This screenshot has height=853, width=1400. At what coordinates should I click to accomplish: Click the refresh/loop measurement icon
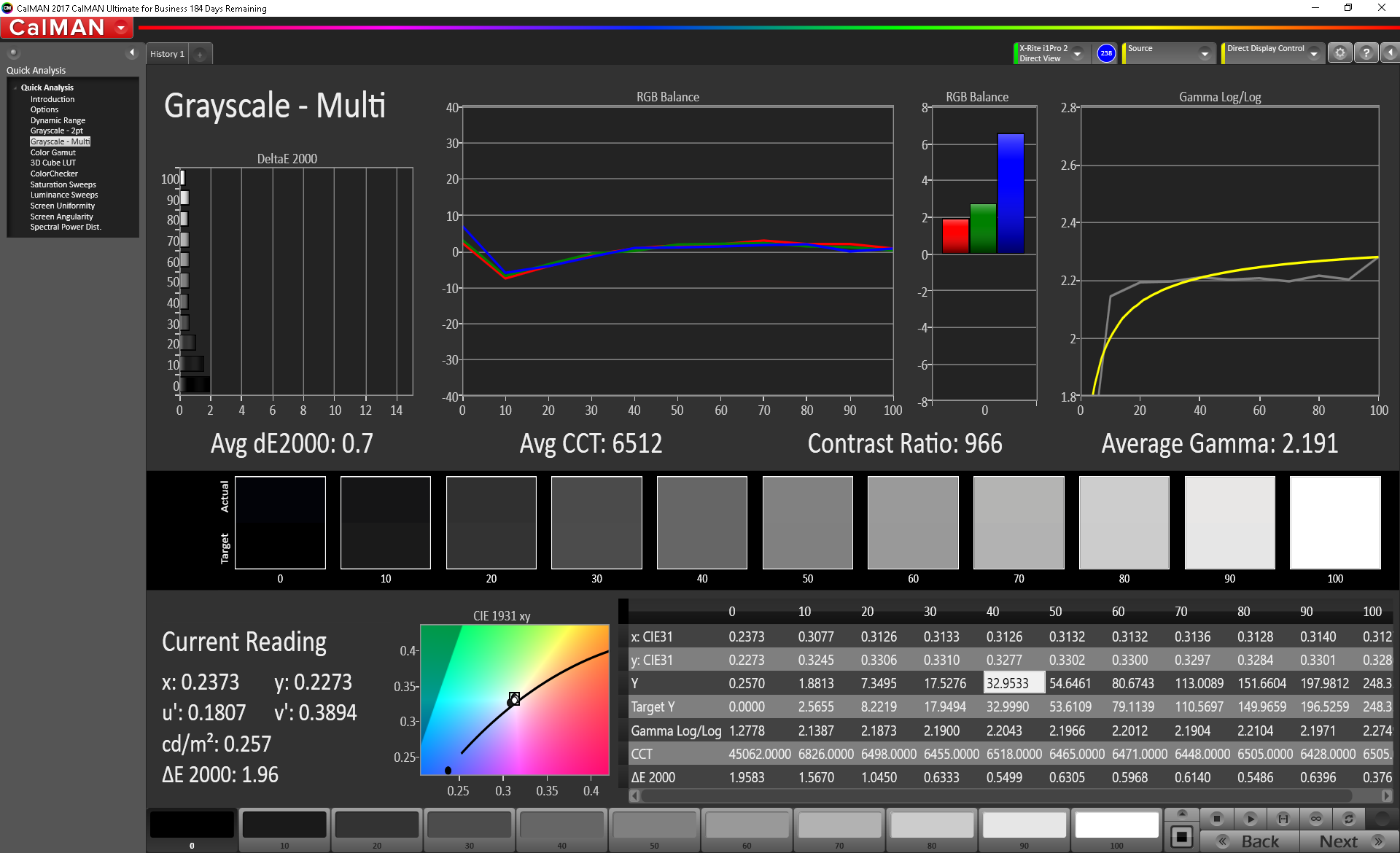pyautogui.click(x=1348, y=819)
